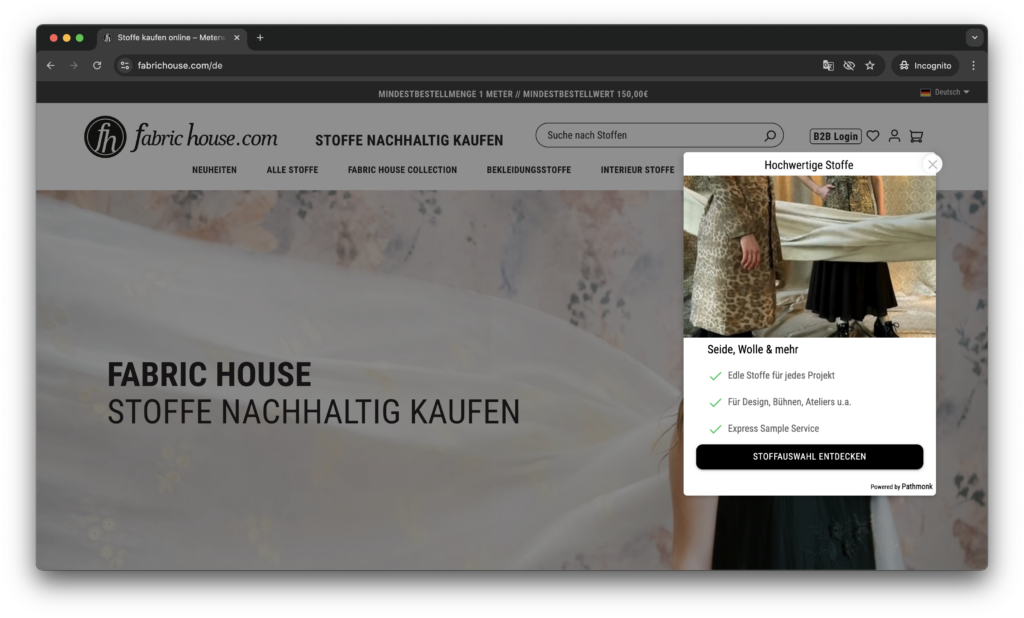This screenshot has height=618, width=1024.
Task: Open the tab search chevron
Action: click(974, 38)
